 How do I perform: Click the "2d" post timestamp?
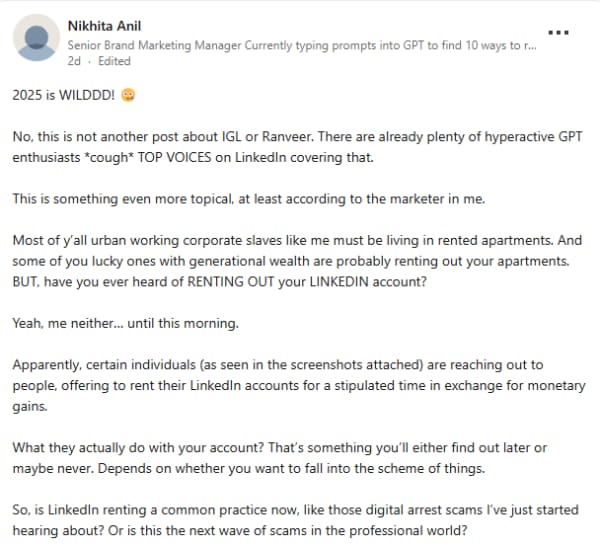pos(74,61)
